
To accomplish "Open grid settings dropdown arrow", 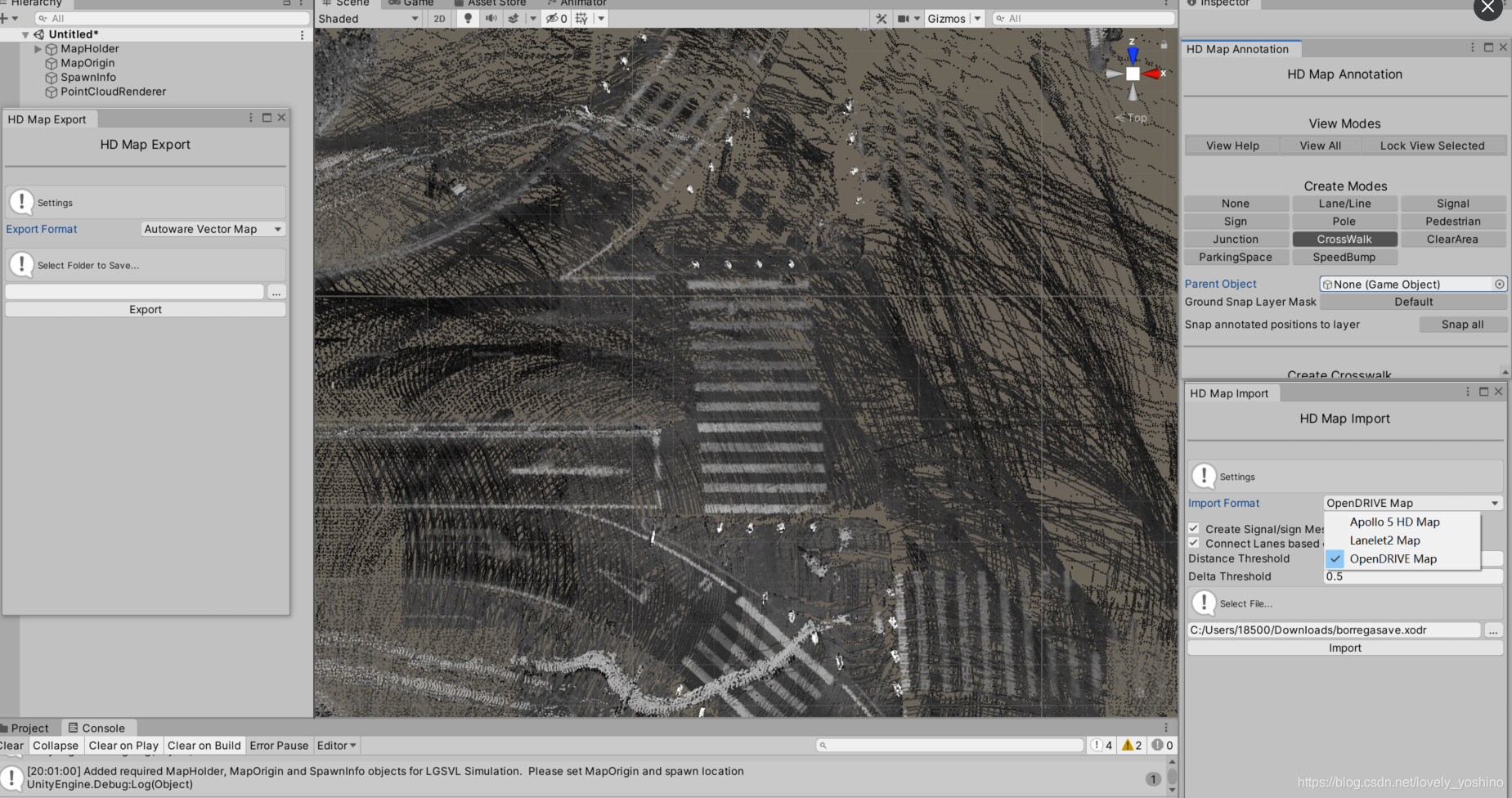I will [601, 19].
